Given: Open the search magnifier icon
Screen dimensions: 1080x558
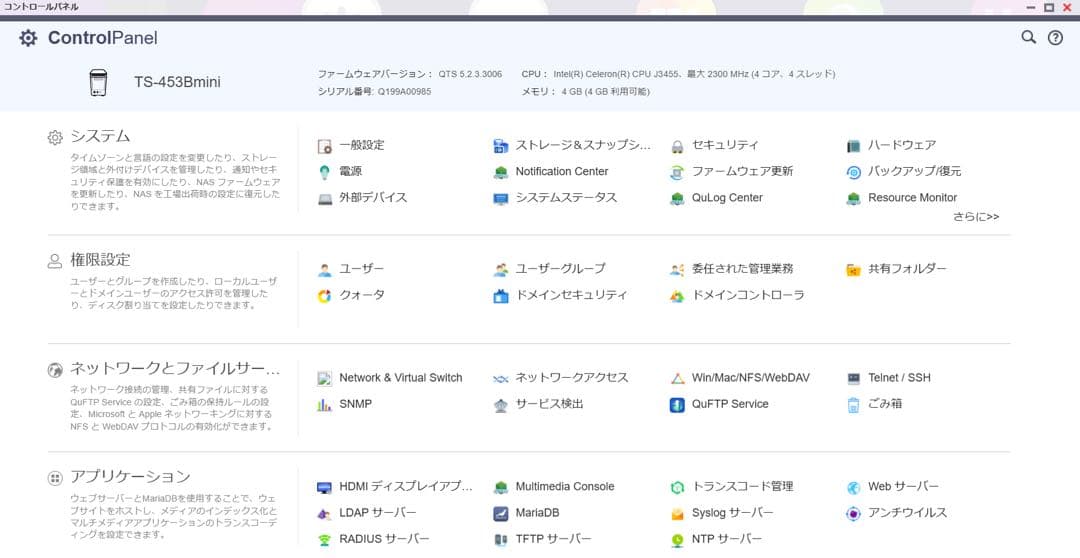Looking at the screenshot, I should click(1028, 38).
